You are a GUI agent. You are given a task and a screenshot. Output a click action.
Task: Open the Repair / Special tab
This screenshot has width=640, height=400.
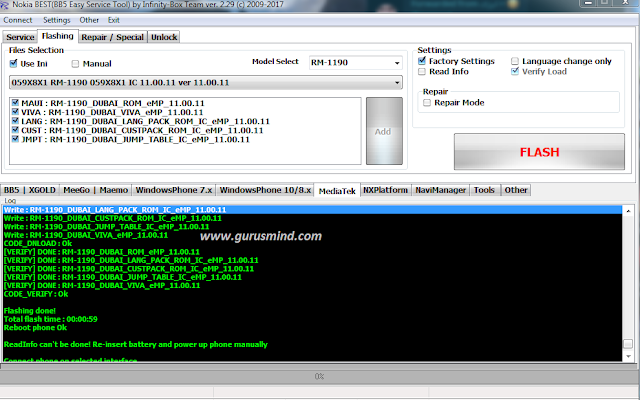tap(112, 37)
